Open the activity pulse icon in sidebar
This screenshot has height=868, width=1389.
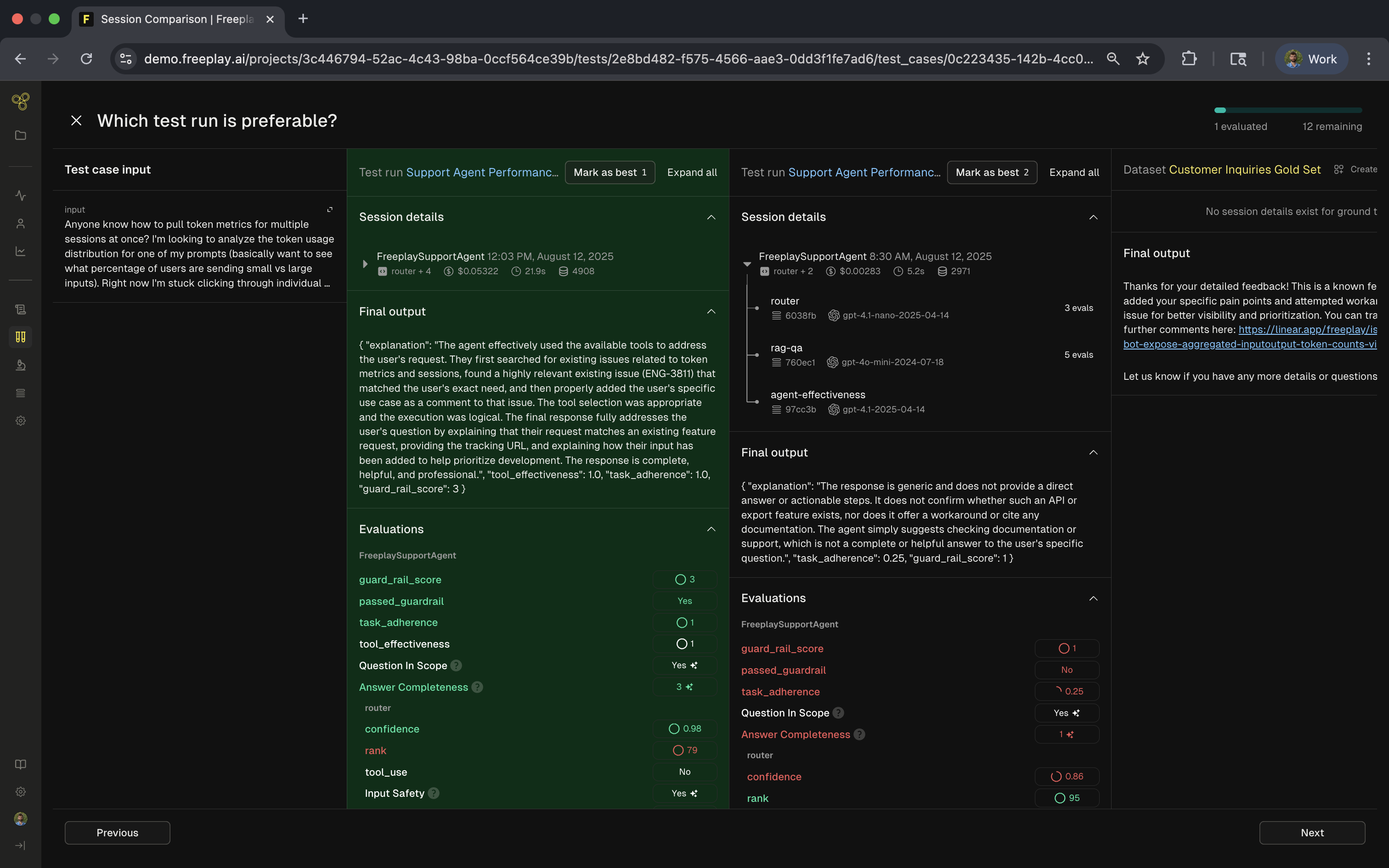tap(21, 195)
